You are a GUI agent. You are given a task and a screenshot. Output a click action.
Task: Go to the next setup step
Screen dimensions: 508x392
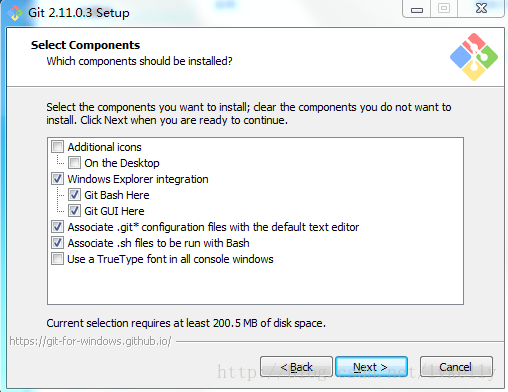click(x=371, y=367)
